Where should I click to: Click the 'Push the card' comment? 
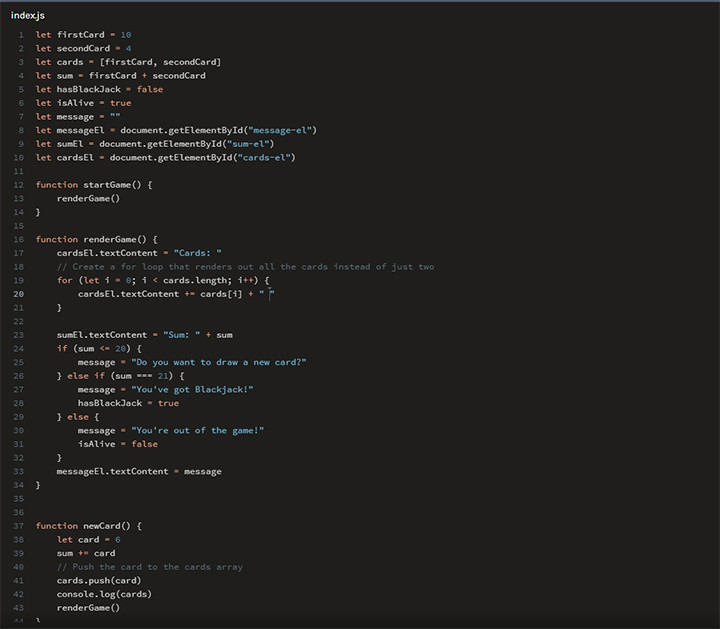tap(150, 567)
